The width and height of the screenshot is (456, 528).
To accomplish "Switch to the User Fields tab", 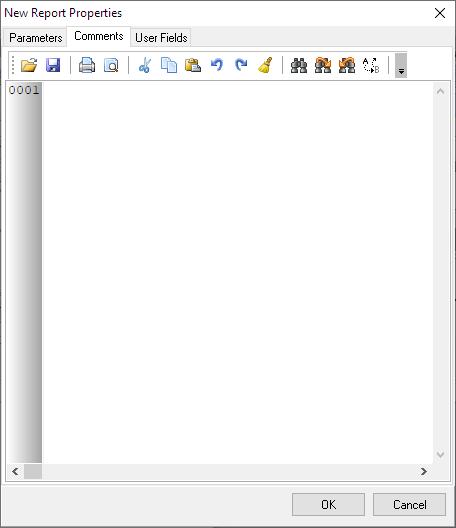I will click(161, 38).
